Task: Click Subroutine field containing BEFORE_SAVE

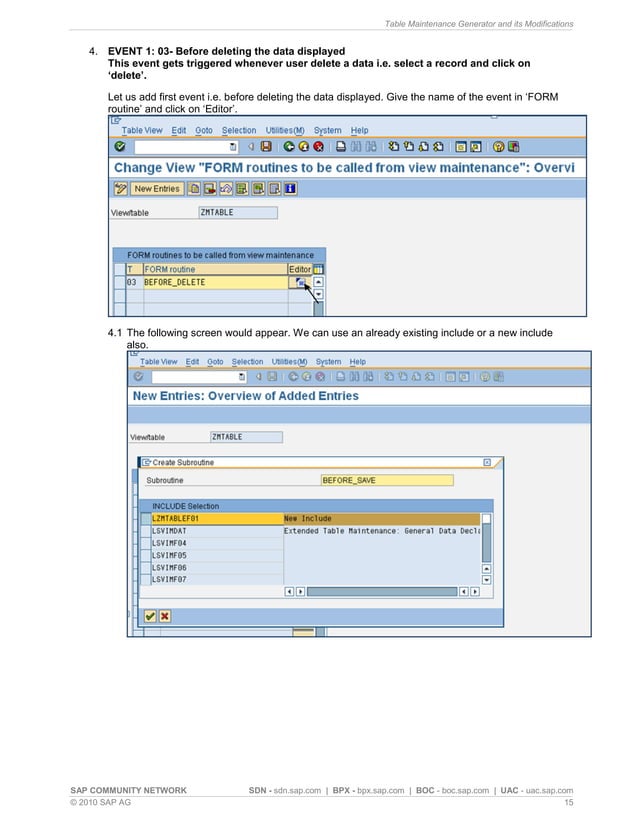Action: [x=387, y=480]
